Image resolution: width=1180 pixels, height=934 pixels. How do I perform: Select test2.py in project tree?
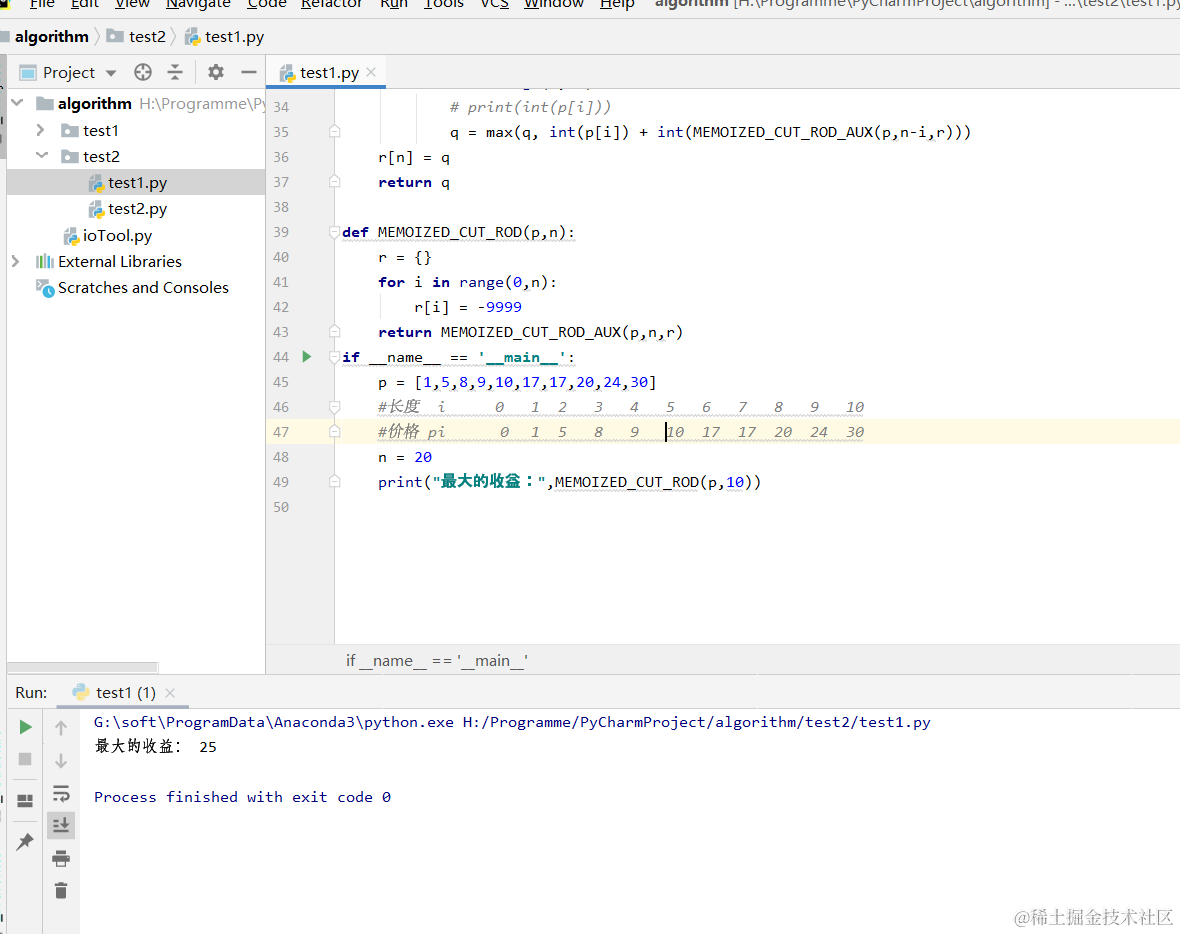click(x=137, y=208)
